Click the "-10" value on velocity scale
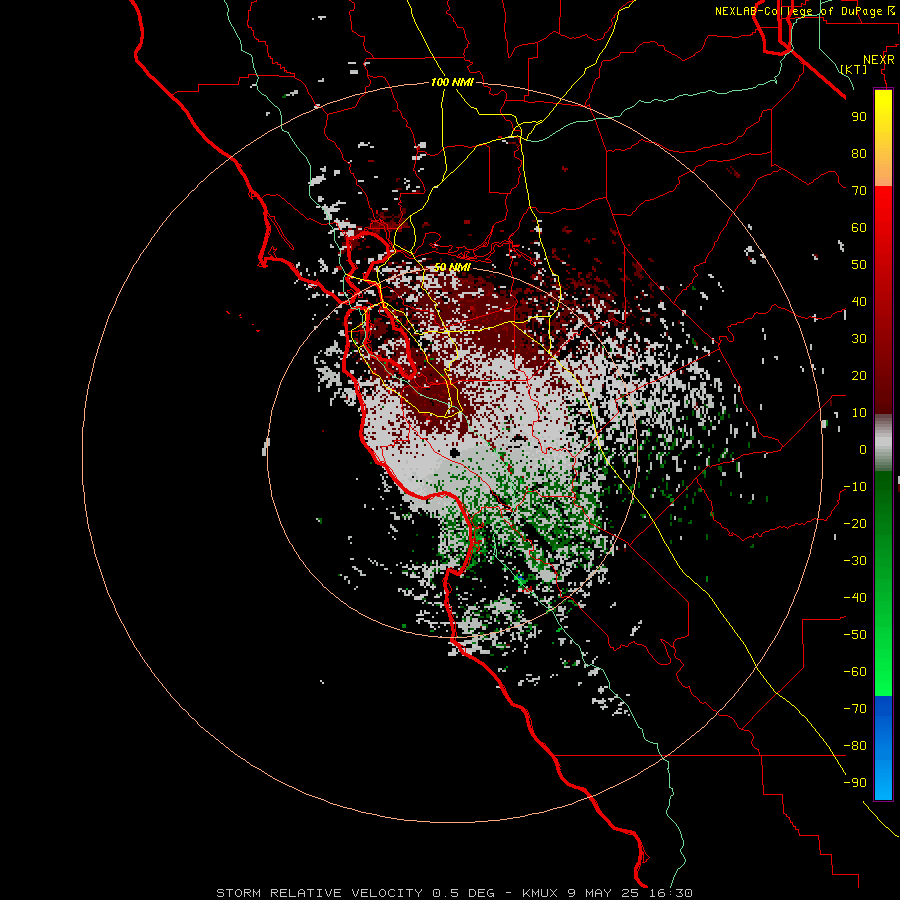Screen dimensions: 900x900 click(855, 487)
